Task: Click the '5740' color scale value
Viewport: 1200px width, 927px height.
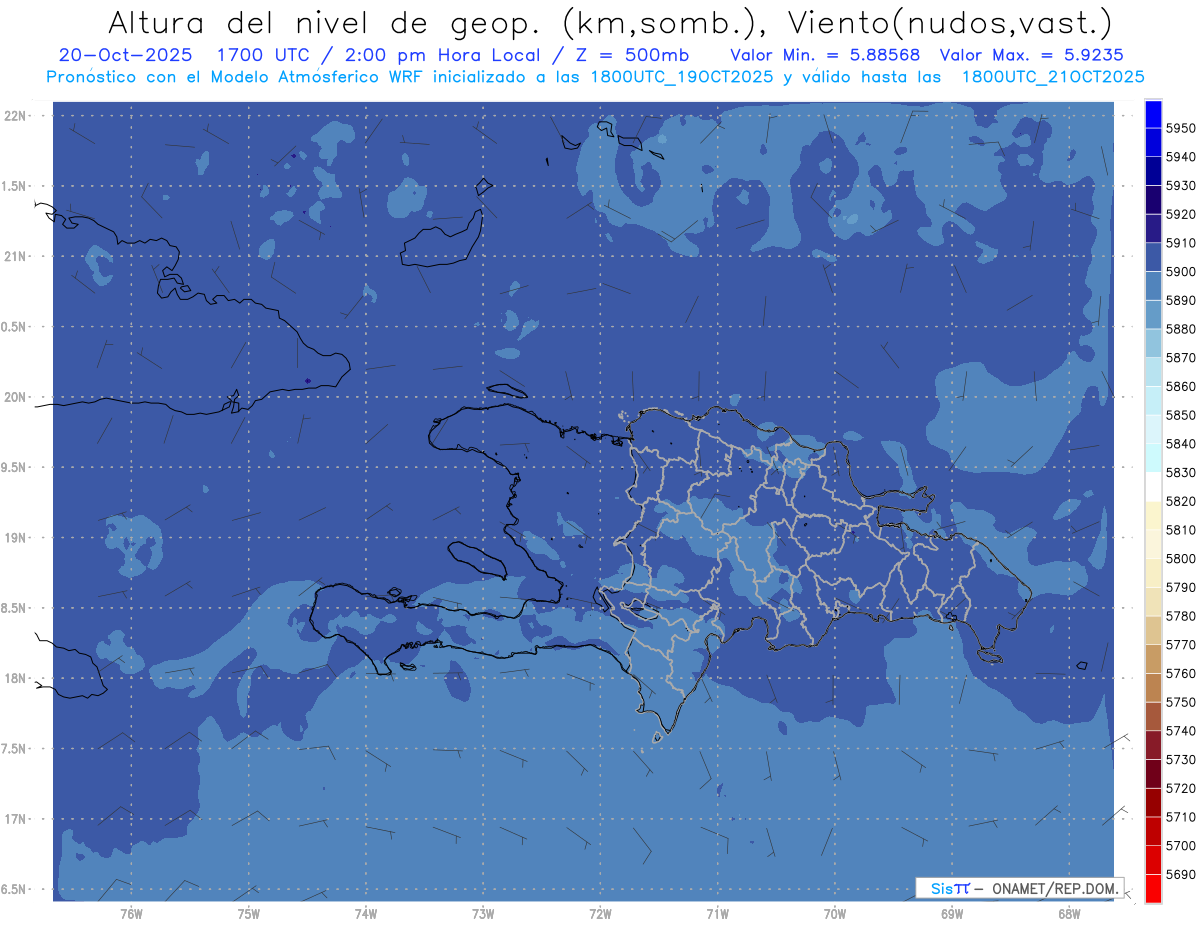Action: point(1181,731)
